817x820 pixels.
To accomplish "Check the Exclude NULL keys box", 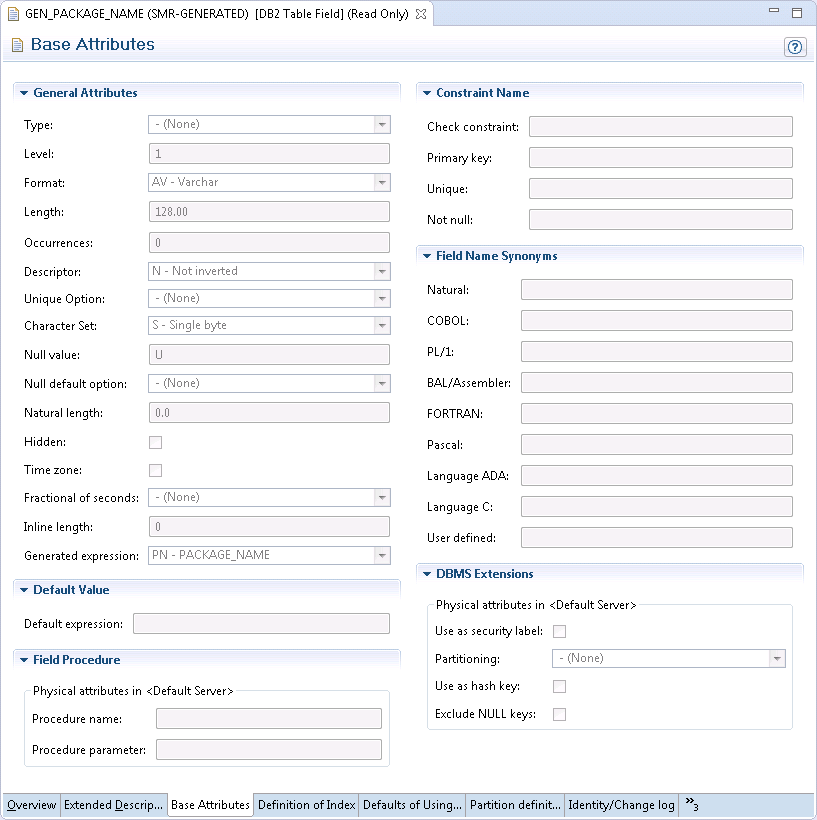I will click(x=560, y=714).
